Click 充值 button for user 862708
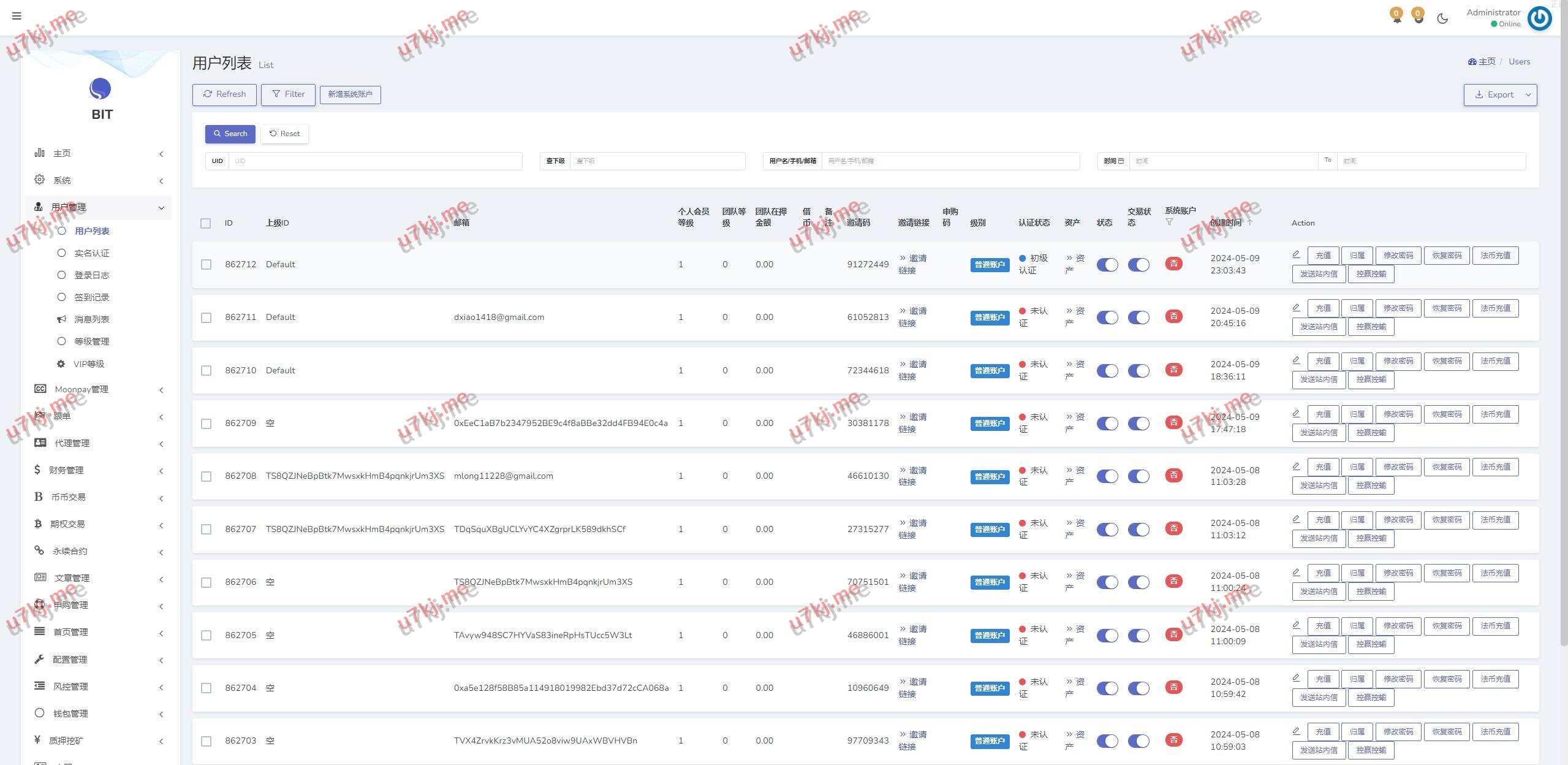The image size is (1568, 765). pyautogui.click(x=1323, y=467)
